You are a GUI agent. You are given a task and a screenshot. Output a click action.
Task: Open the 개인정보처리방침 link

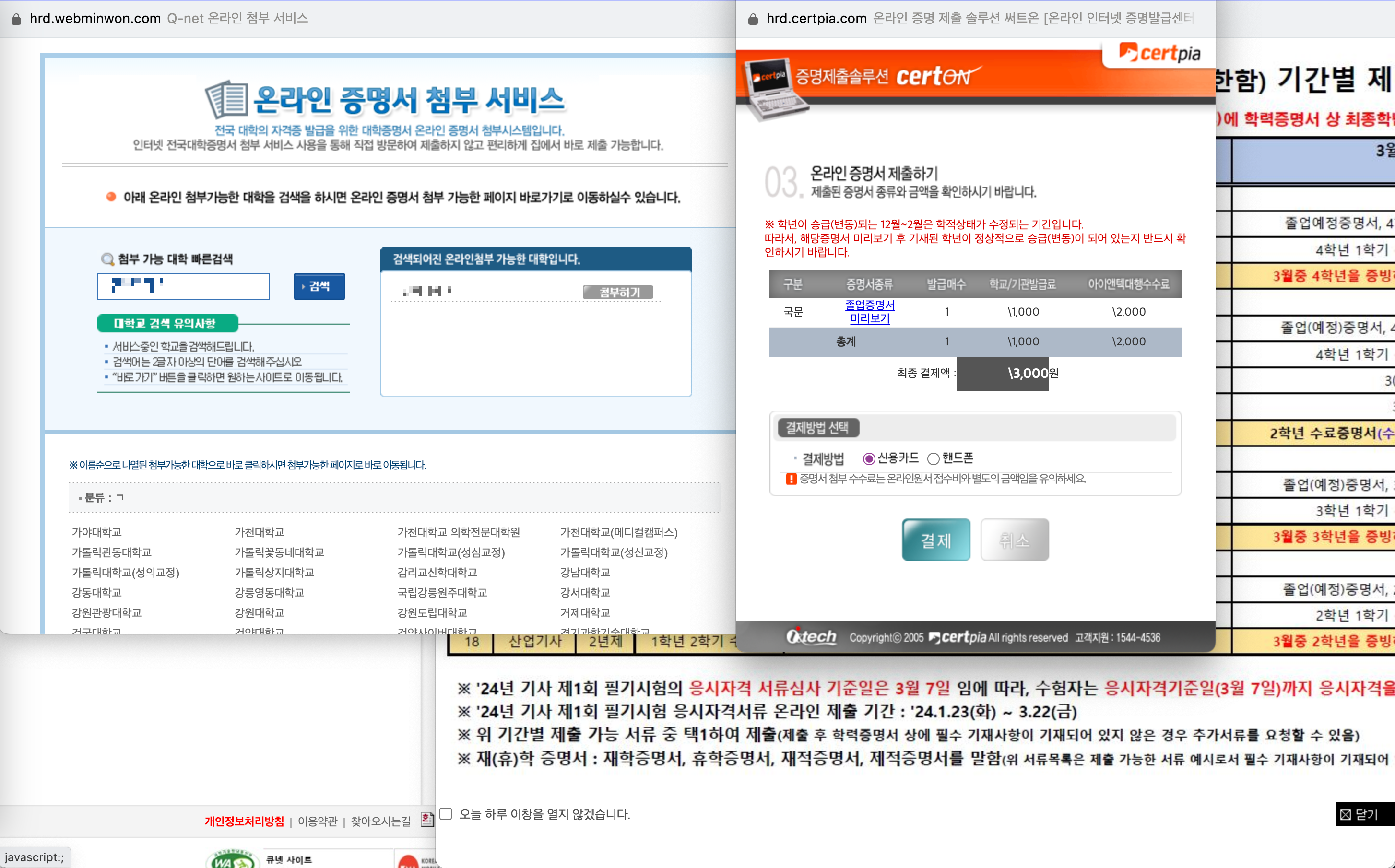point(244,821)
